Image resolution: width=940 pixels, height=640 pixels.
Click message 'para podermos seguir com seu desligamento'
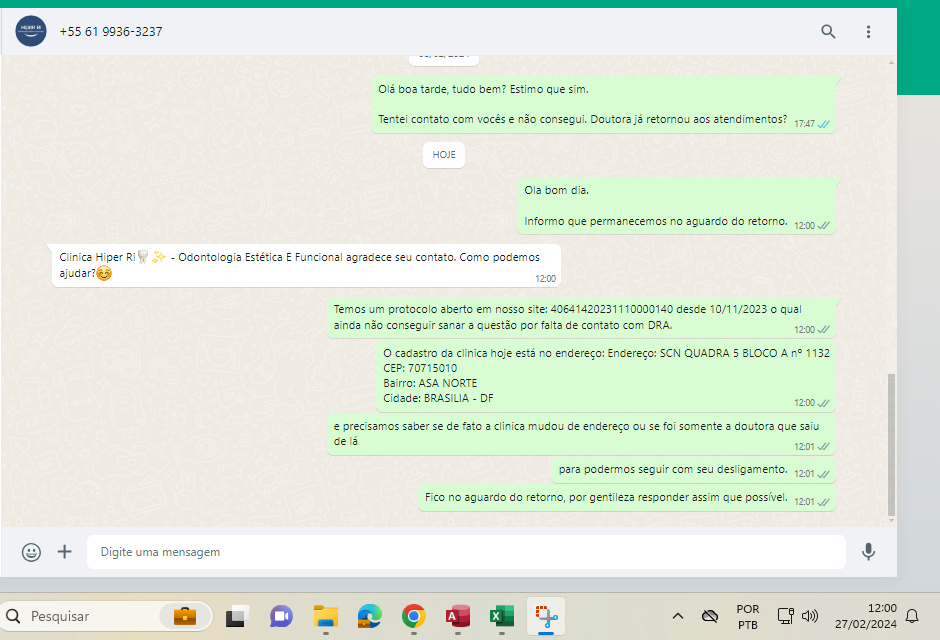coord(694,470)
